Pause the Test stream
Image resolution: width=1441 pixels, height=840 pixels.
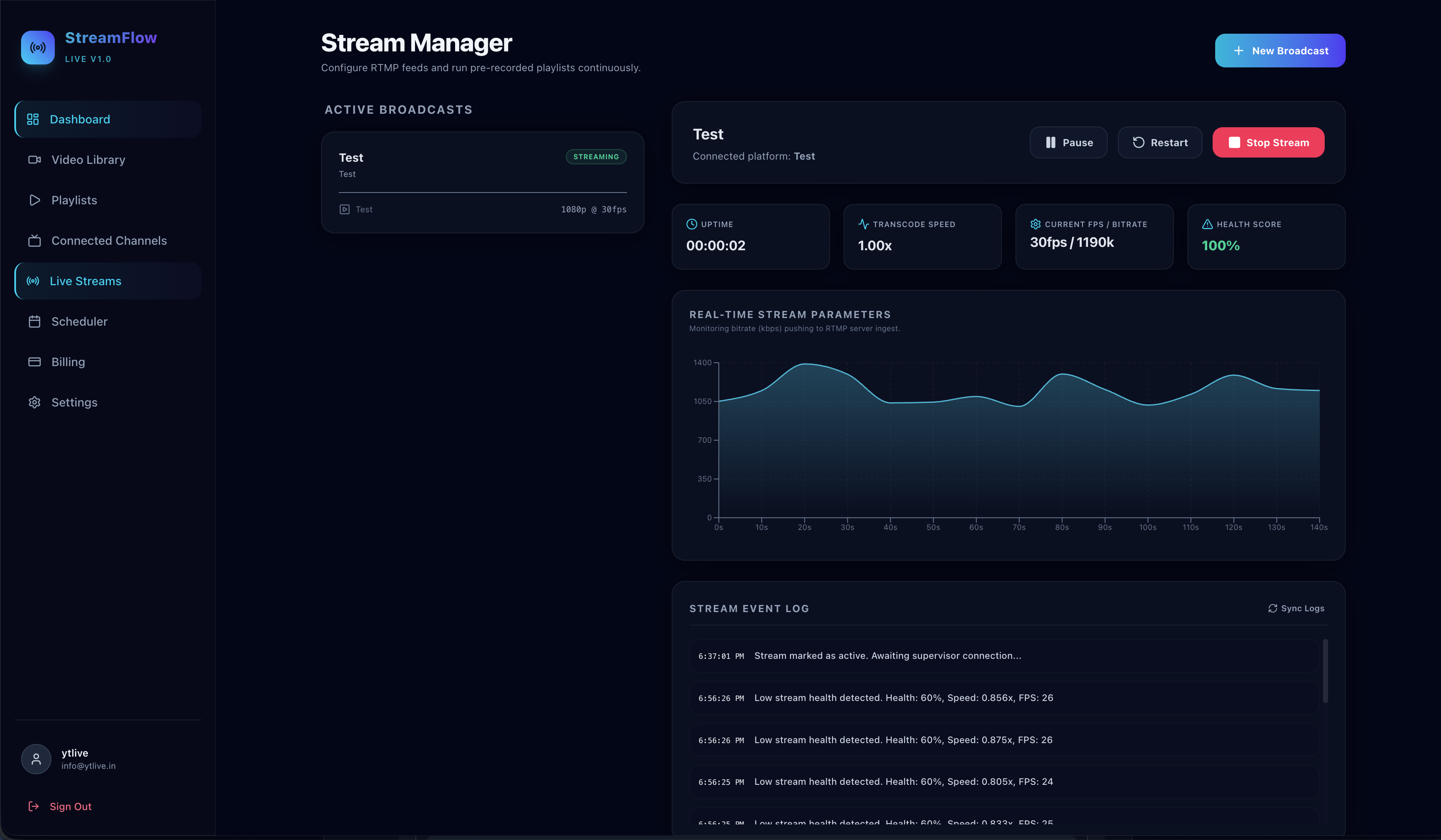pos(1068,142)
